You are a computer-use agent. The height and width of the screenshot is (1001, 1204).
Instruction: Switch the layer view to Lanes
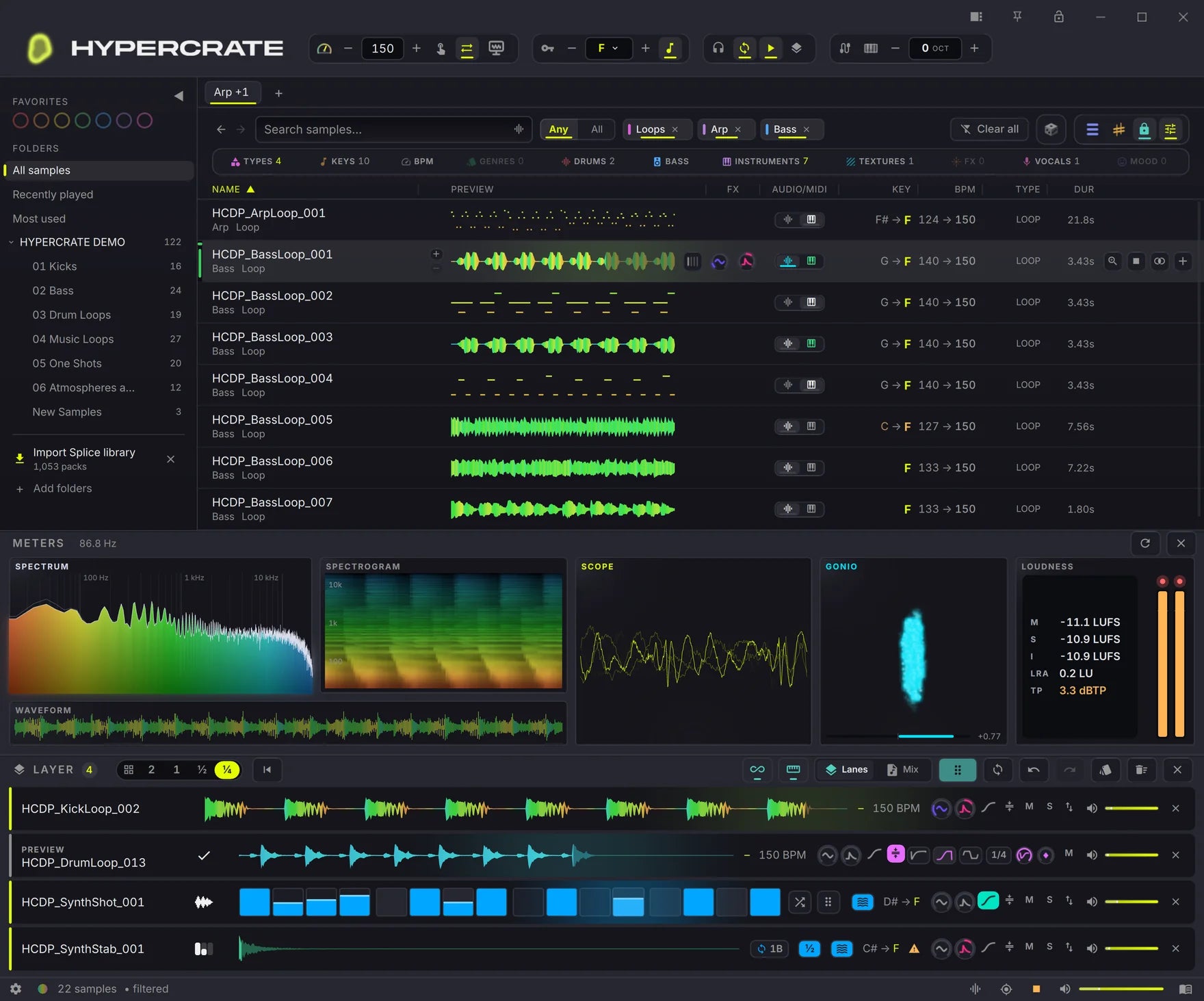[846, 770]
